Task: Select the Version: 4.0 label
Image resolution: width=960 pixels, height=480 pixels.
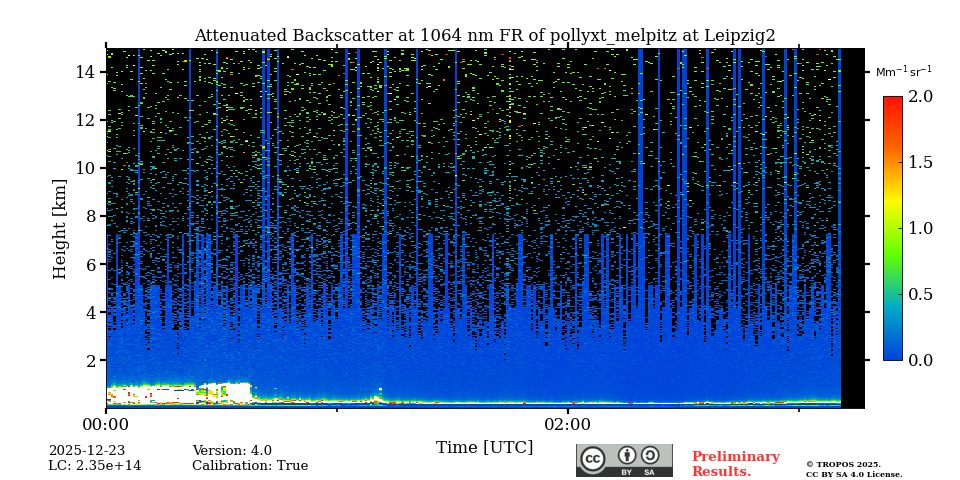Action: click(x=232, y=451)
